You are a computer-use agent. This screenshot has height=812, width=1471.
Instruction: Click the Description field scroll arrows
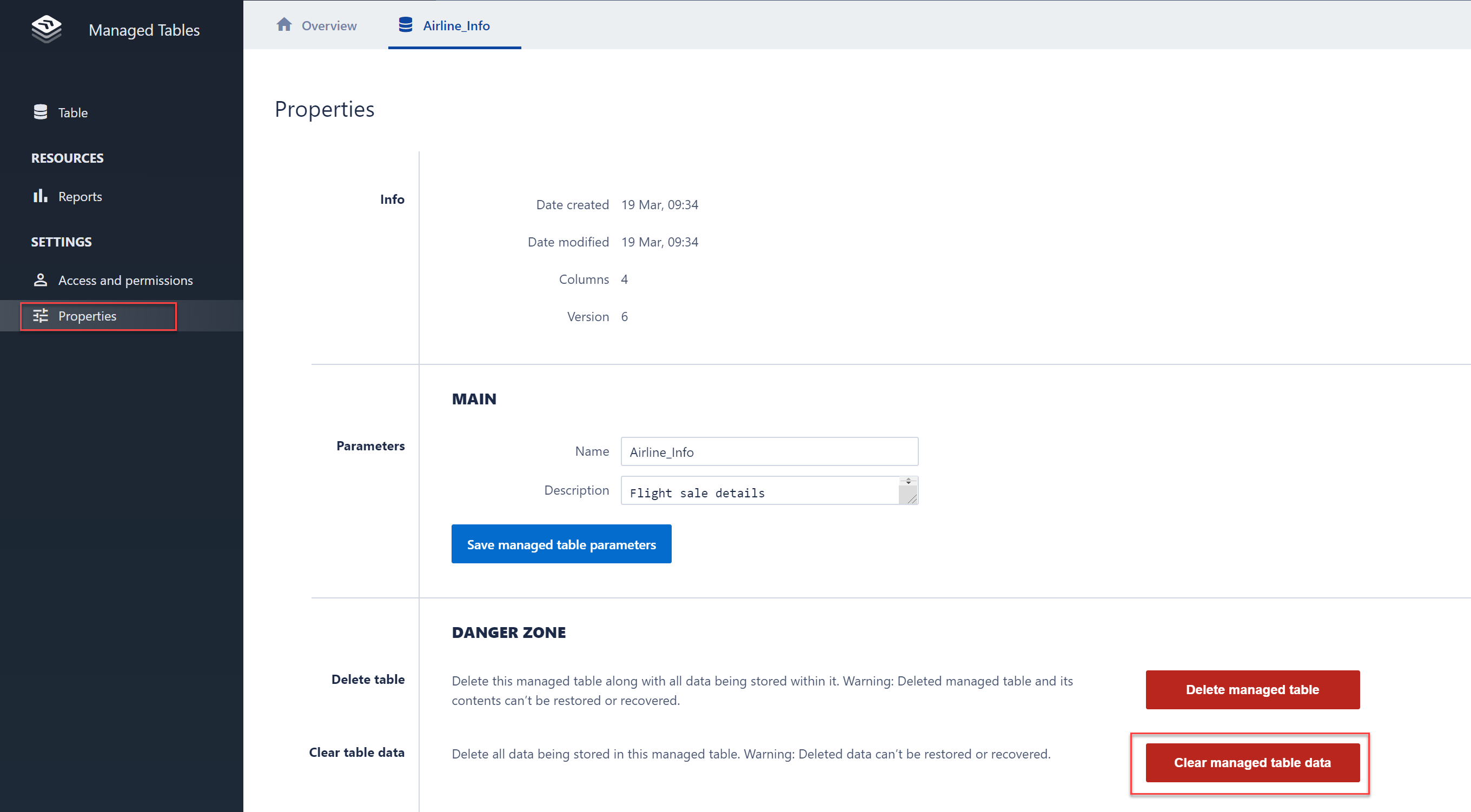coord(909,481)
